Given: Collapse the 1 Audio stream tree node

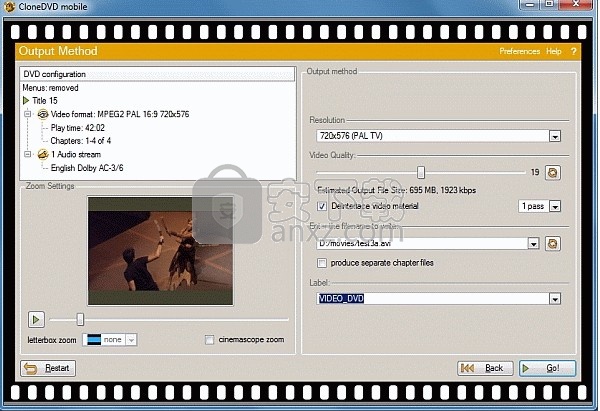Looking at the screenshot, I should pyautogui.click(x=28, y=154).
